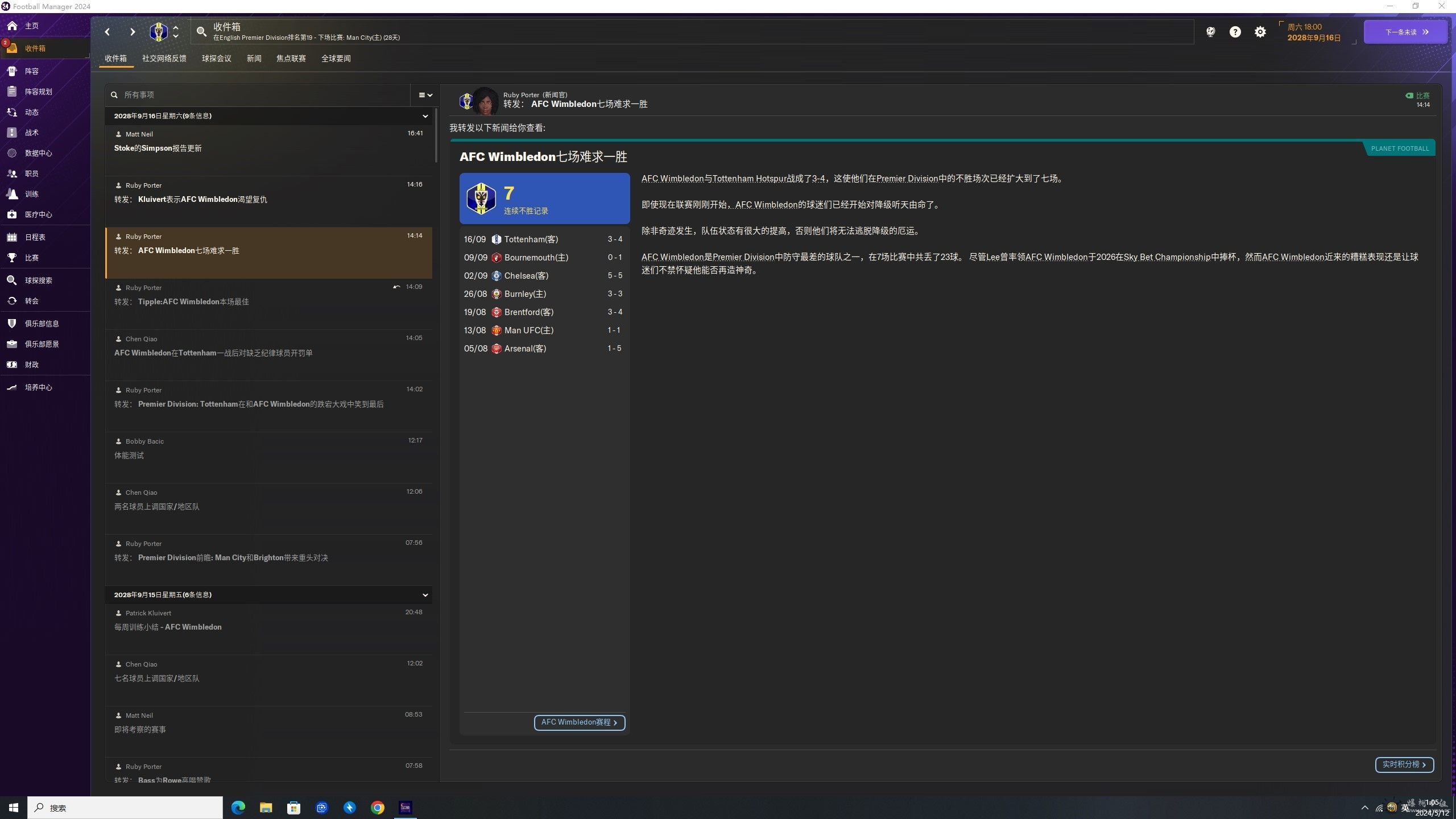The image size is (1456, 819).
Task: Collapse the 2028年9月15日星期五 message group
Action: (x=425, y=595)
